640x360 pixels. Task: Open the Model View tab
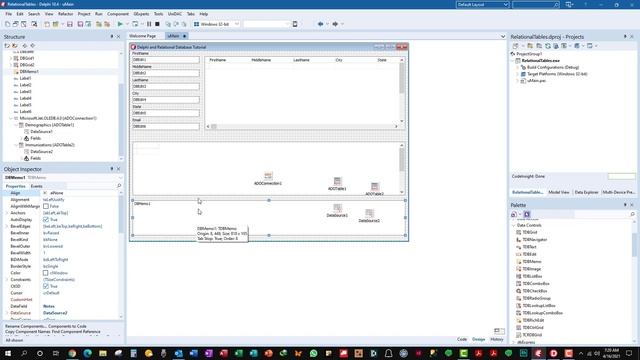559,192
